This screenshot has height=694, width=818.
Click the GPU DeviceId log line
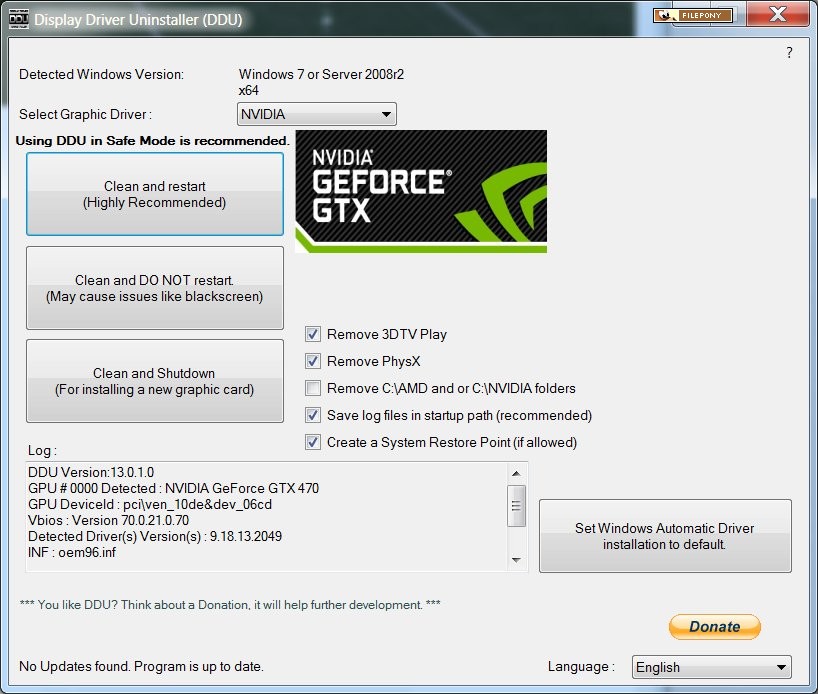(x=150, y=505)
